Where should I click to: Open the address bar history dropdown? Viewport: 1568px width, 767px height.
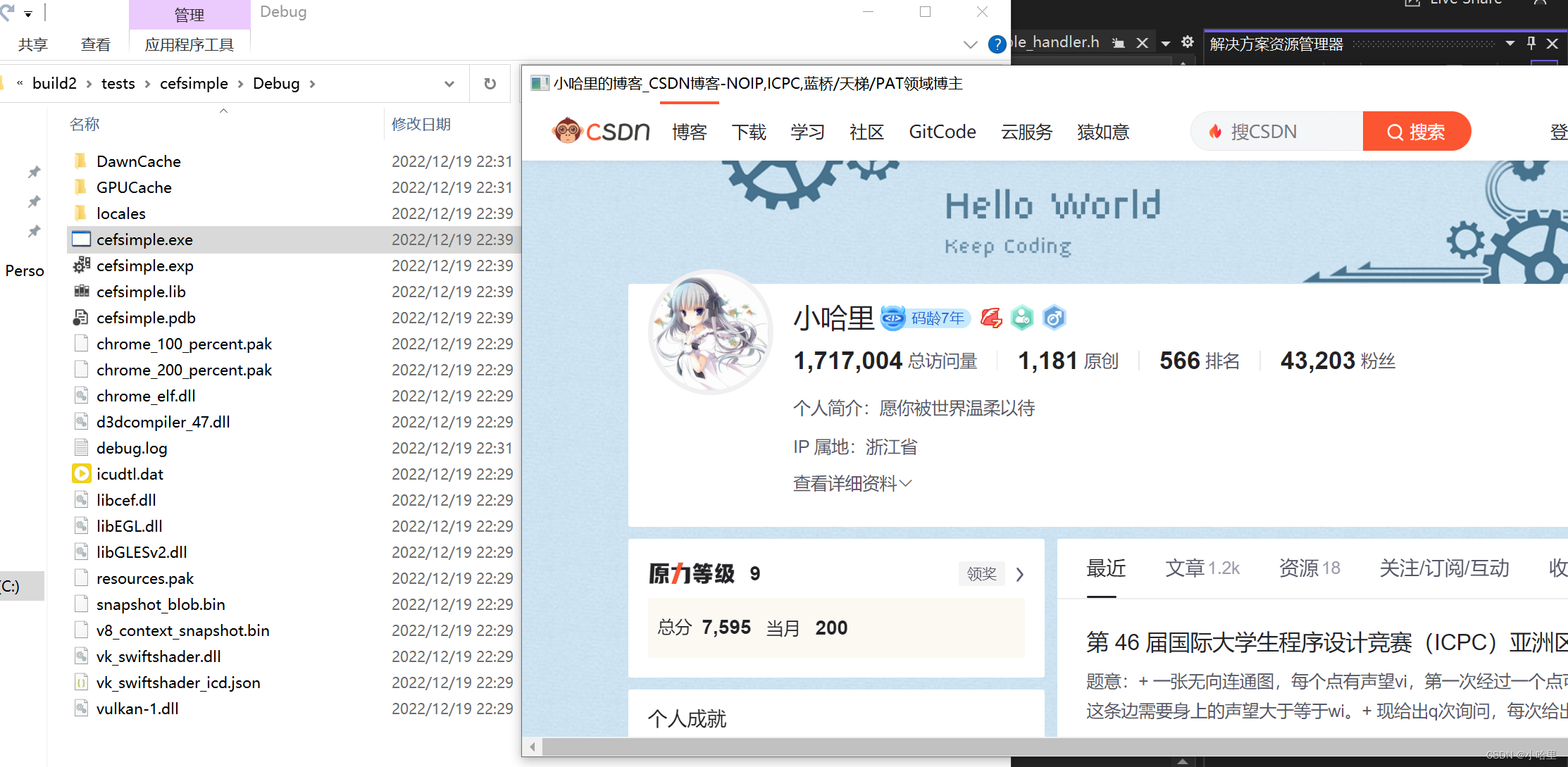tap(449, 84)
